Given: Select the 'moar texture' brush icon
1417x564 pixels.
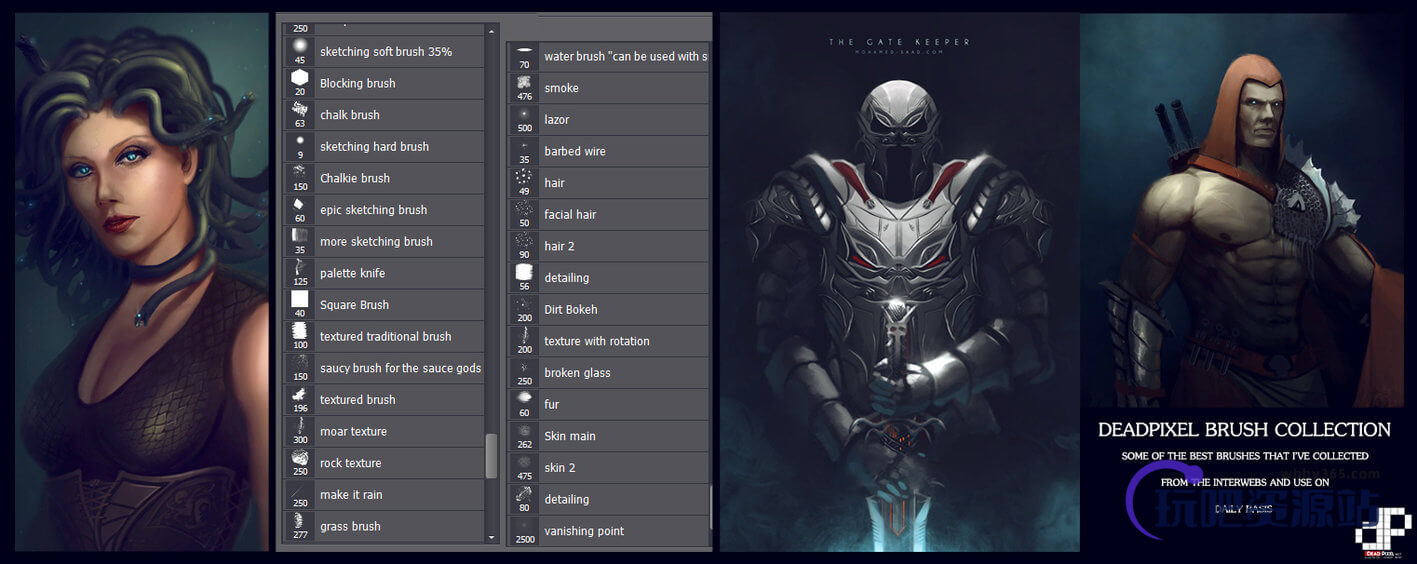Looking at the screenshot, I should [300, 426].
